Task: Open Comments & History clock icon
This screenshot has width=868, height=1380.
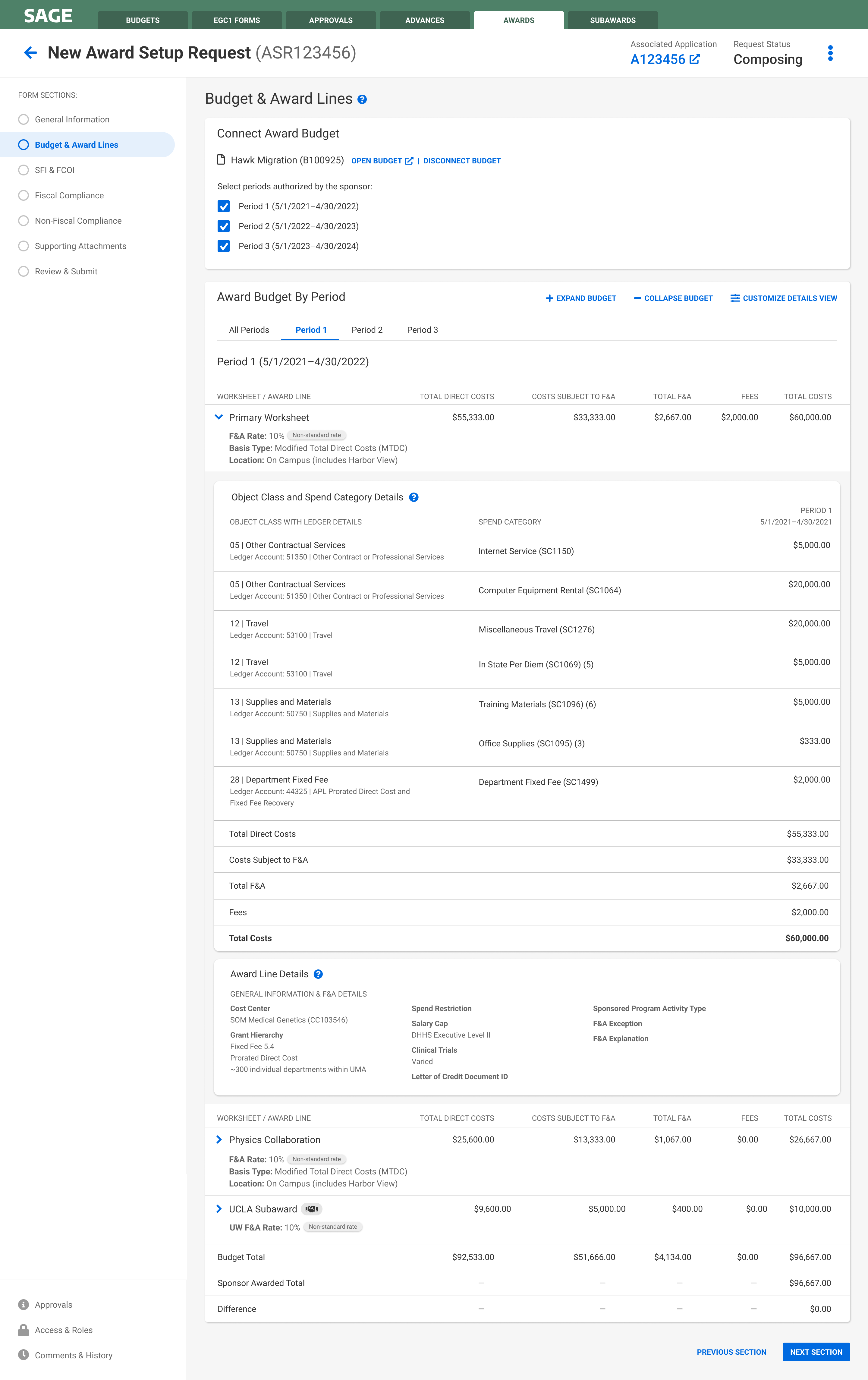Action: [24, 1355]
